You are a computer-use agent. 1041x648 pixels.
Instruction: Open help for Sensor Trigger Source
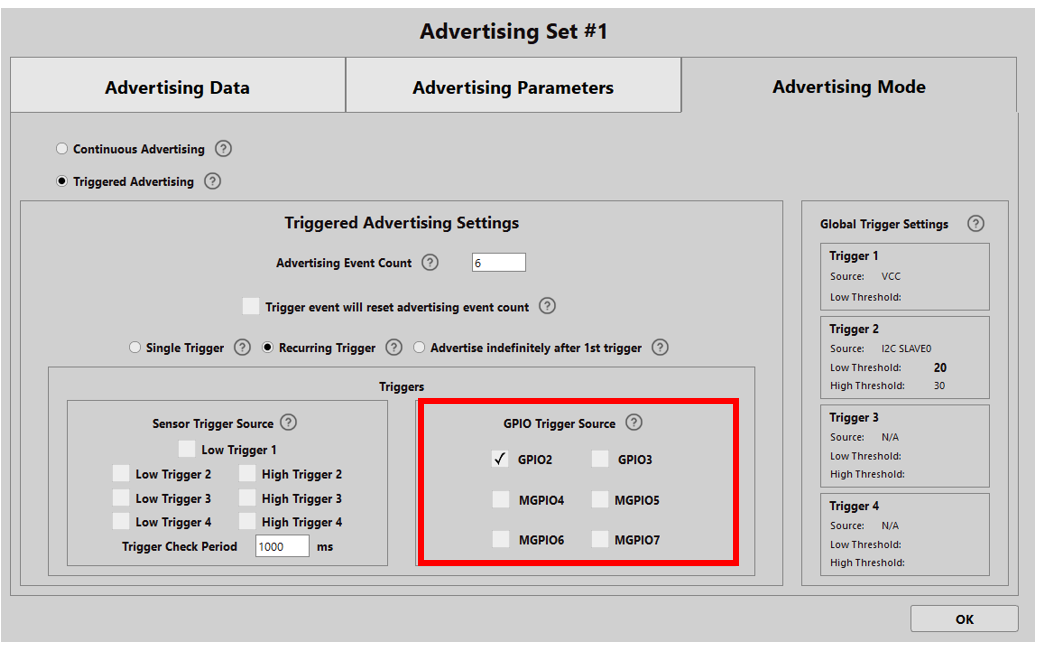tap(289, 423)
